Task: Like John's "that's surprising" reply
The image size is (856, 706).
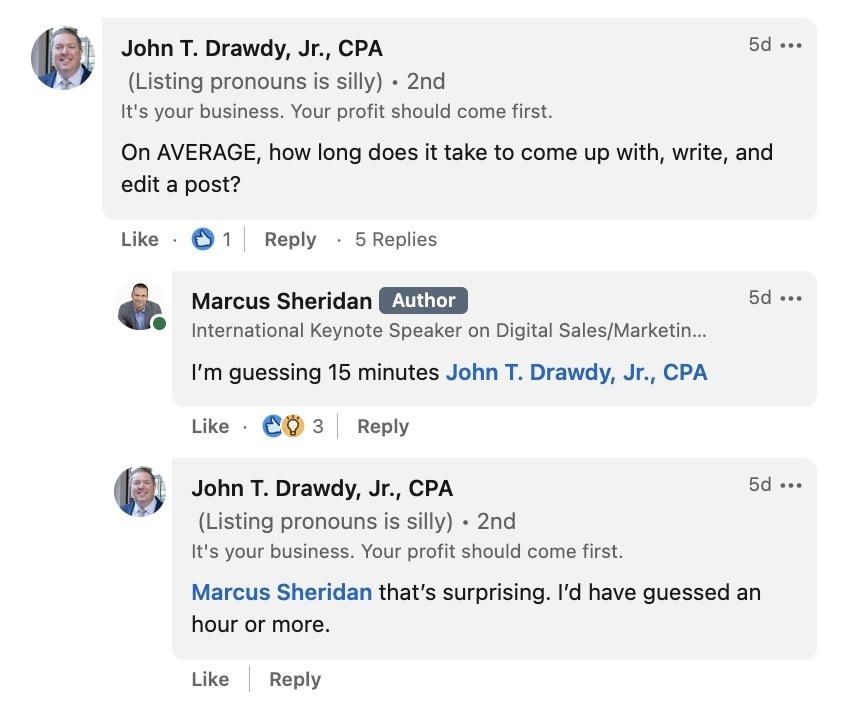Action: point(210,680)
